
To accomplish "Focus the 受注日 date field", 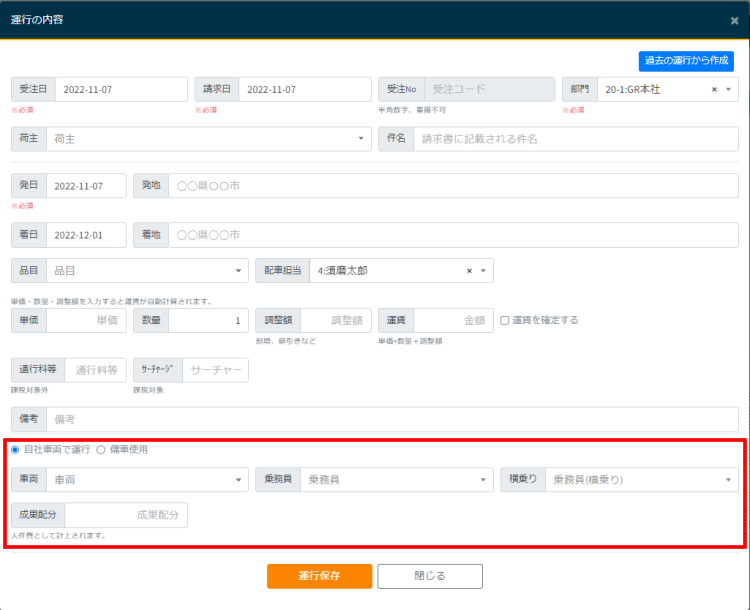I will coord(120,89).
